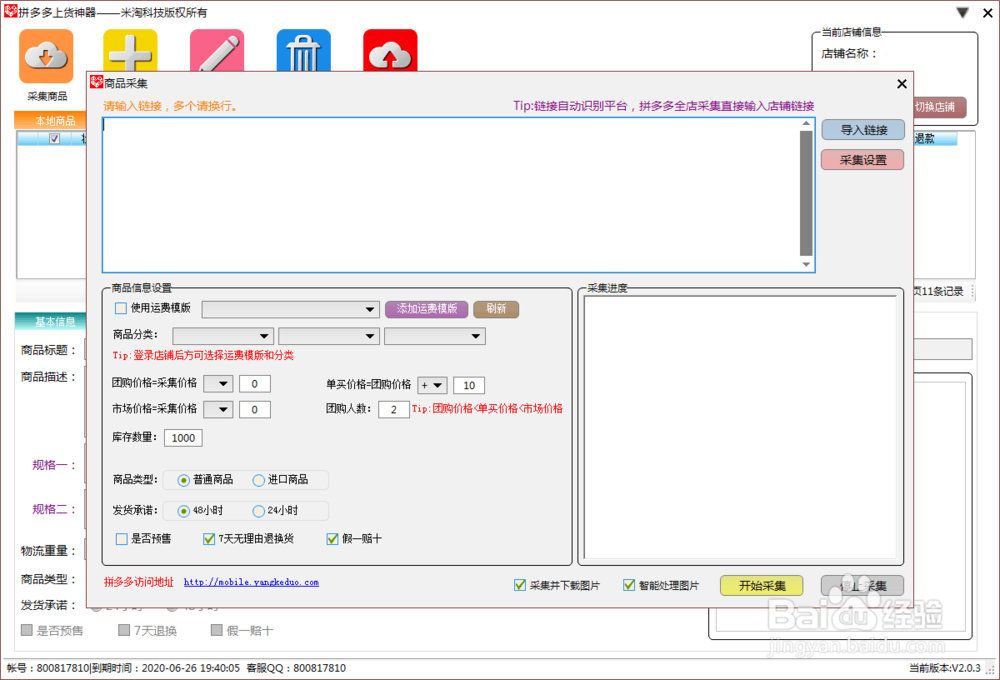Choose the 24小时 shipping promise
This screenshot has height=680, width=1000.
[x=258, y=511]
